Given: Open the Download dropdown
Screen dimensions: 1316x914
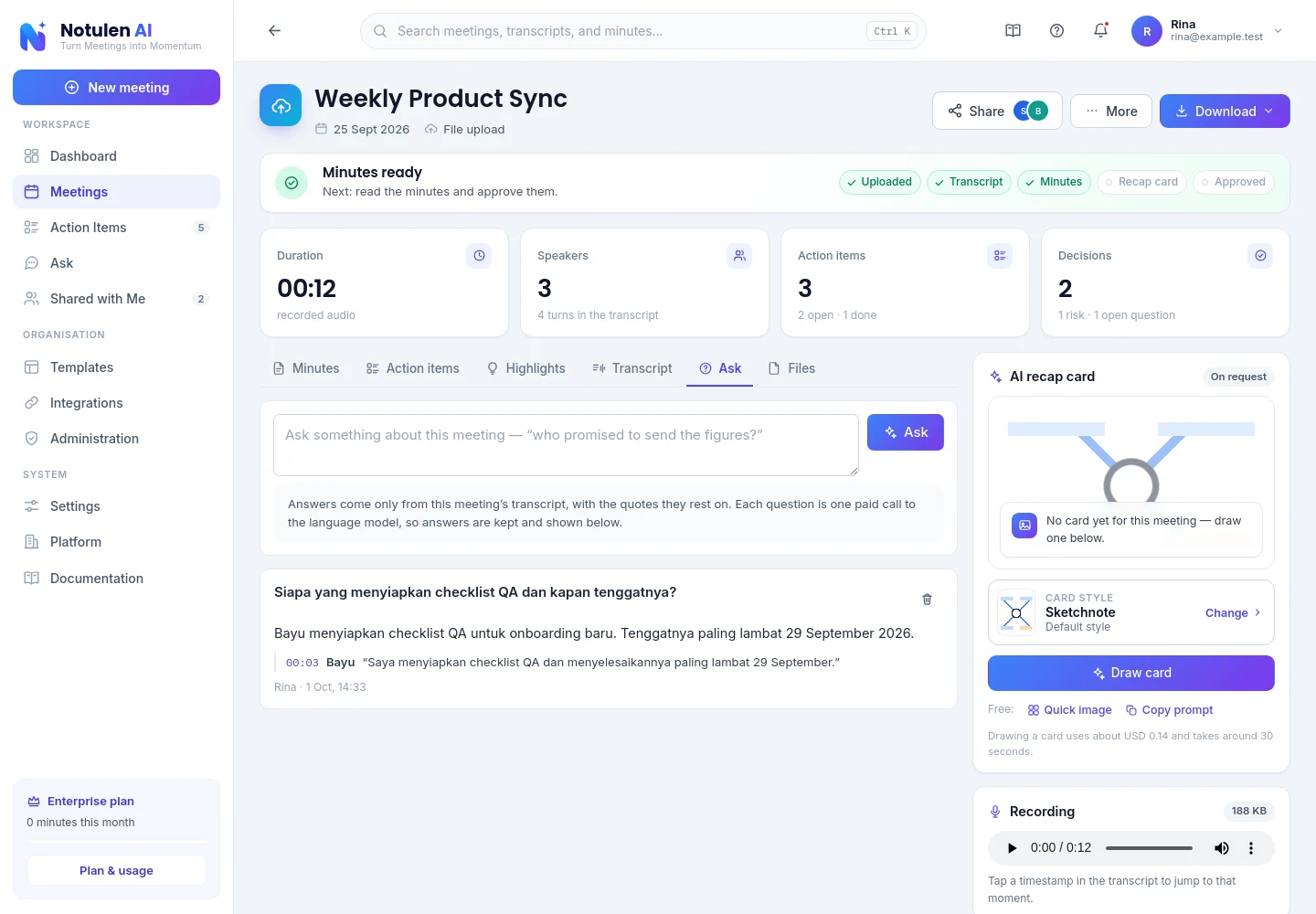Looking at the screenshot, I should 1225,112.
